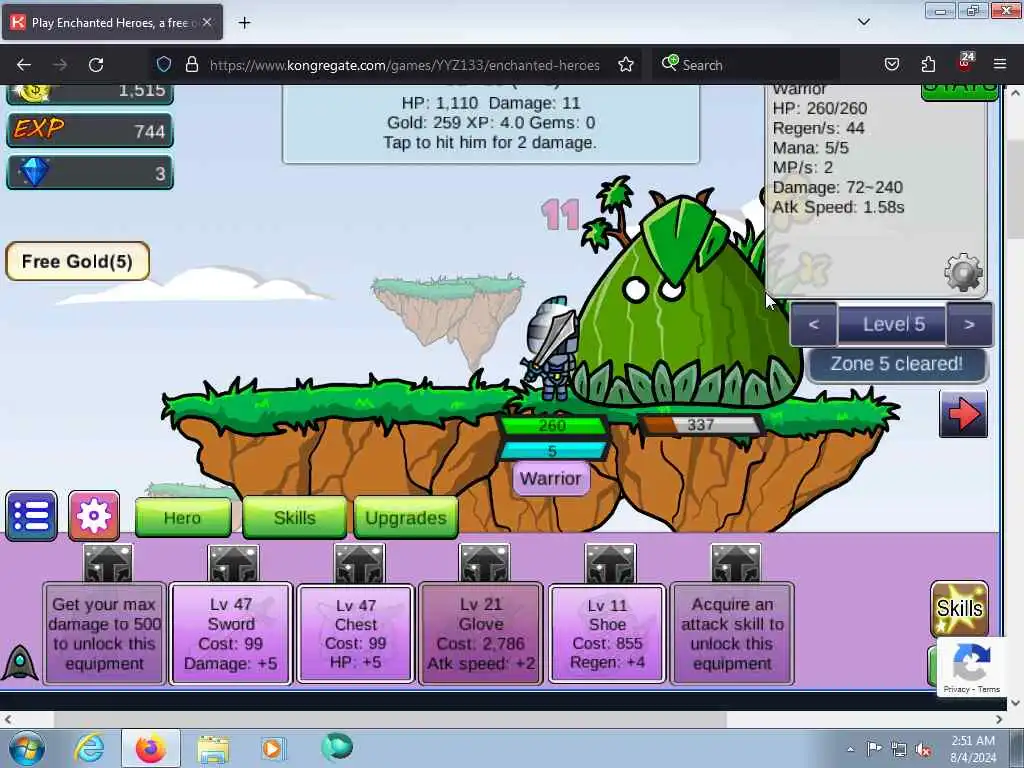Image resolution: width=1024 pixels, height=768 pixels.
Task: Open the Pocket save icon
Action: (x=891, y=65)
